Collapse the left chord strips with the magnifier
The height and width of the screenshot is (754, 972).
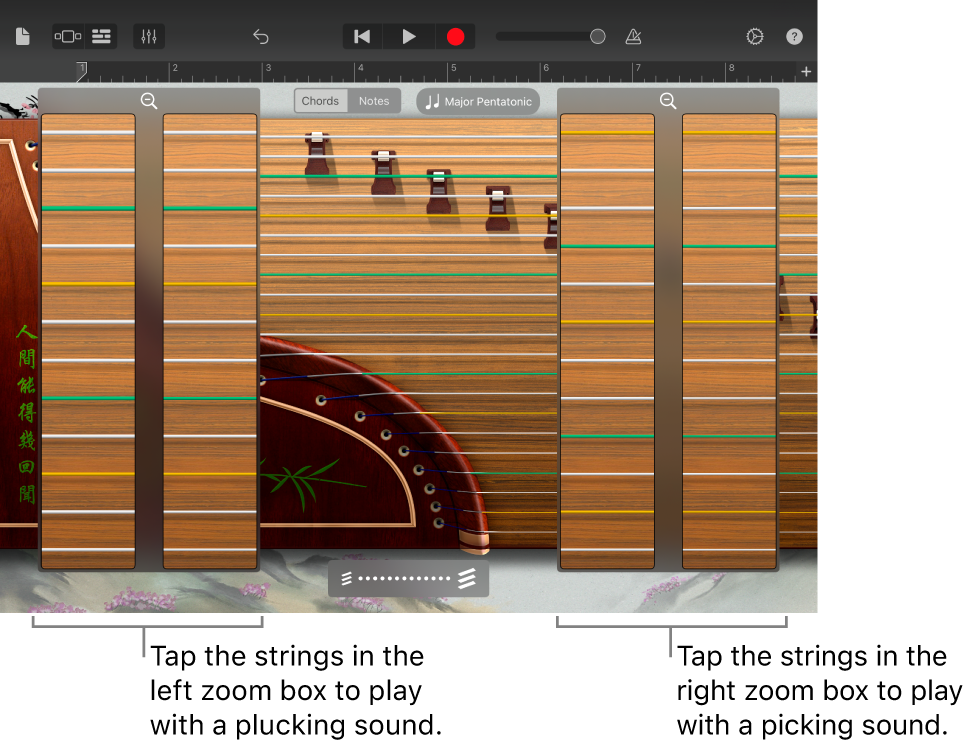click(149, 101)
